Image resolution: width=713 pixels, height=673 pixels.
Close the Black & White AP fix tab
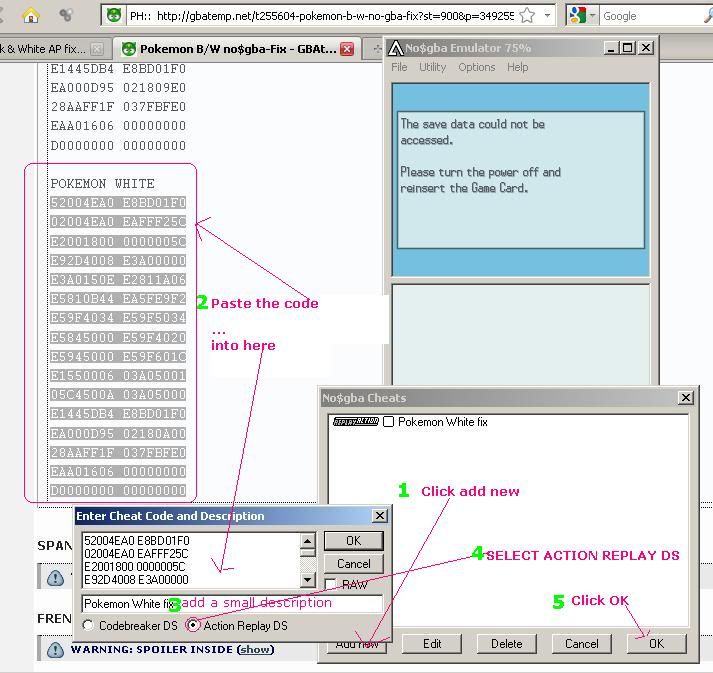pyautogui.click(x=97, y=49)
